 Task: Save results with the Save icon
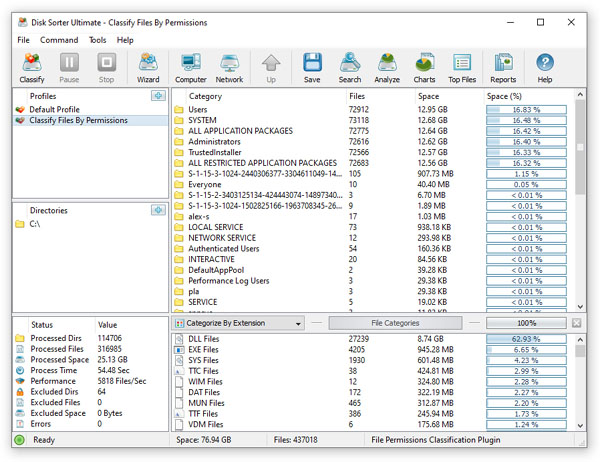312,68
